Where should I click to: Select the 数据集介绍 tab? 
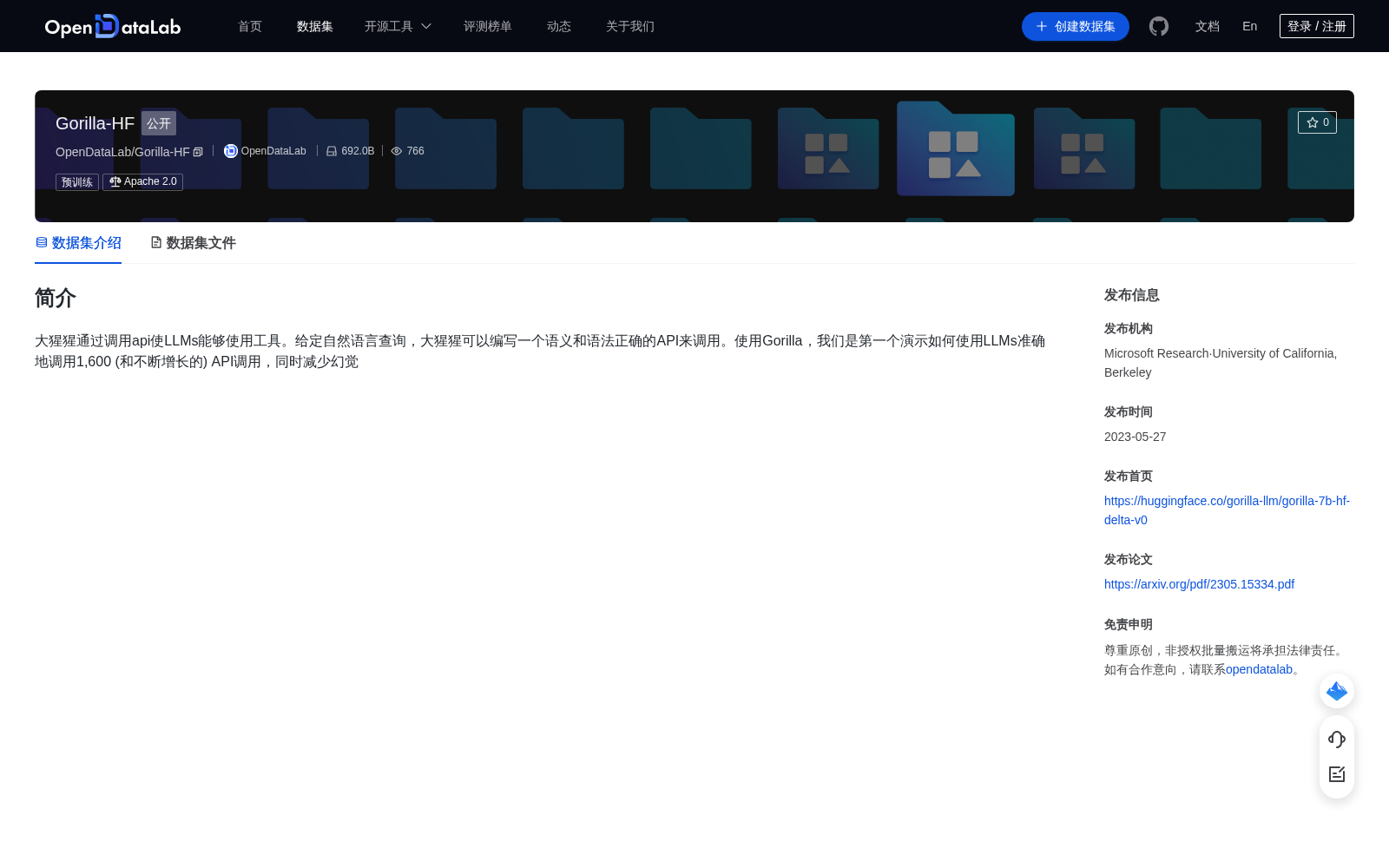coord(78,243)
